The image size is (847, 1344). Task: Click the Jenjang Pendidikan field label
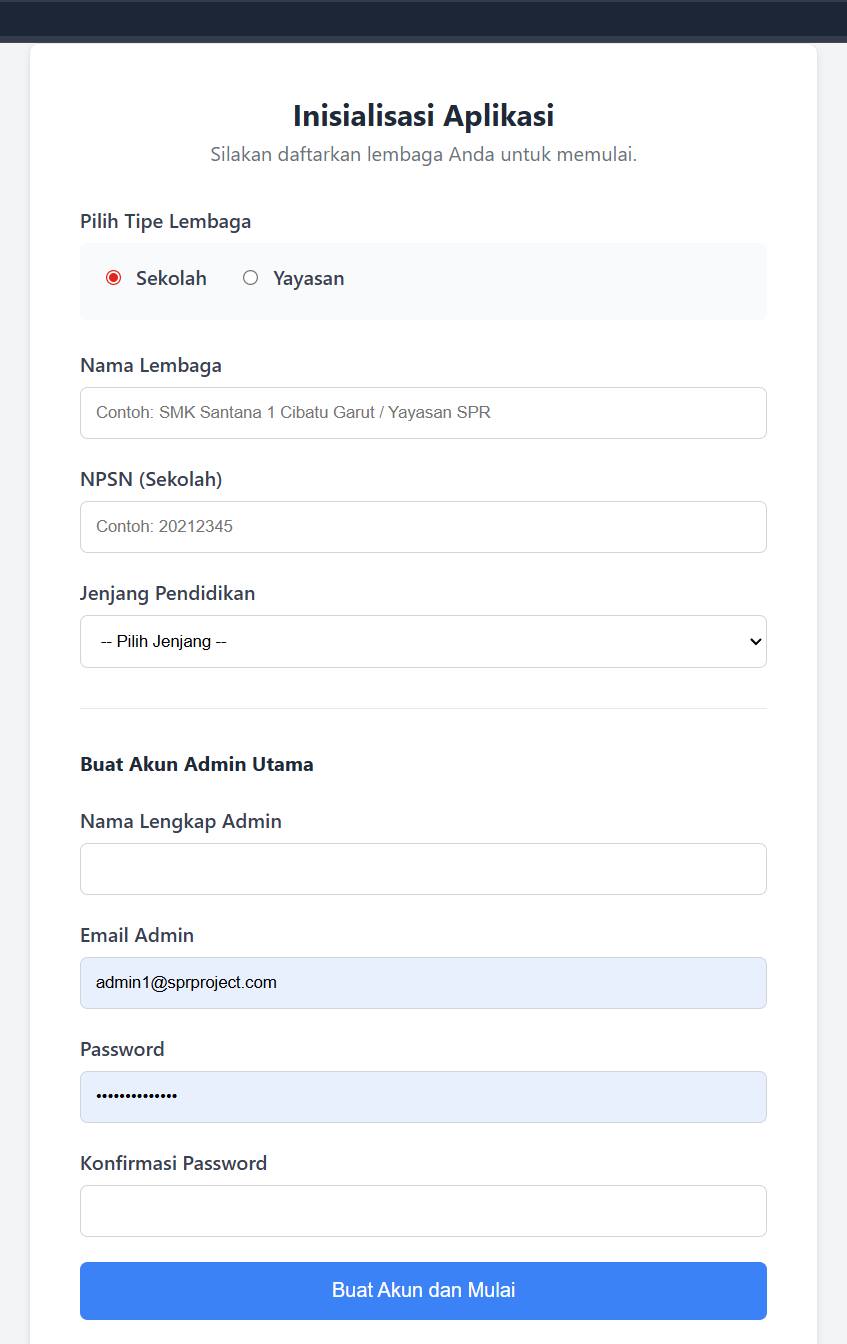tap(167, 593)
